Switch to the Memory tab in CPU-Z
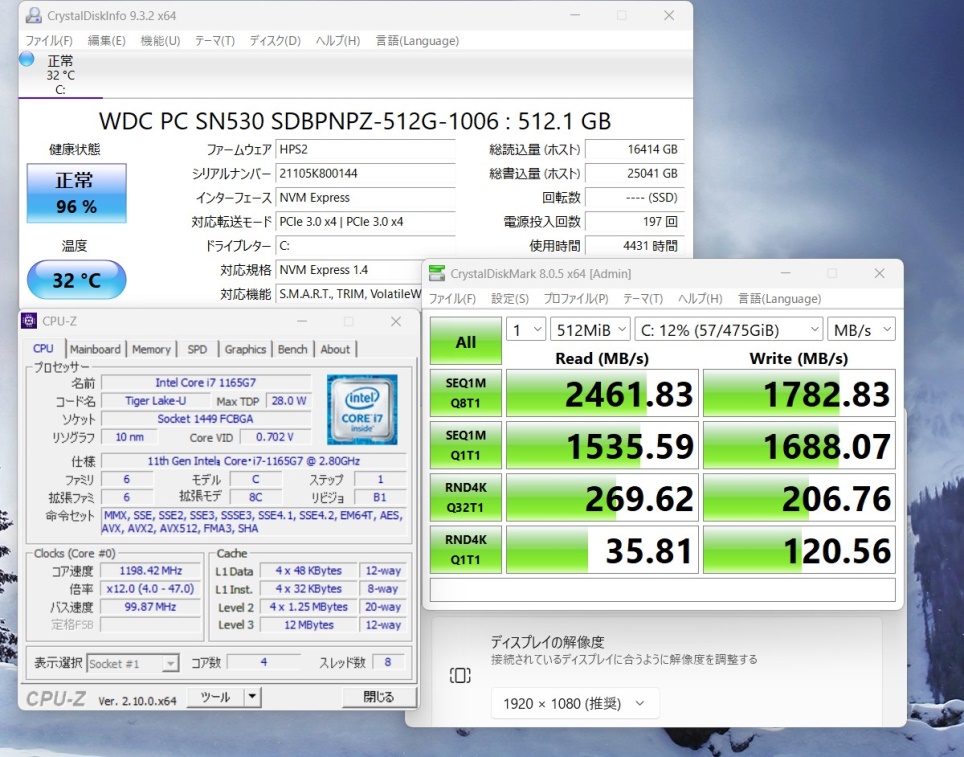This screenshot has width=964, height=757. coord(151,349)
